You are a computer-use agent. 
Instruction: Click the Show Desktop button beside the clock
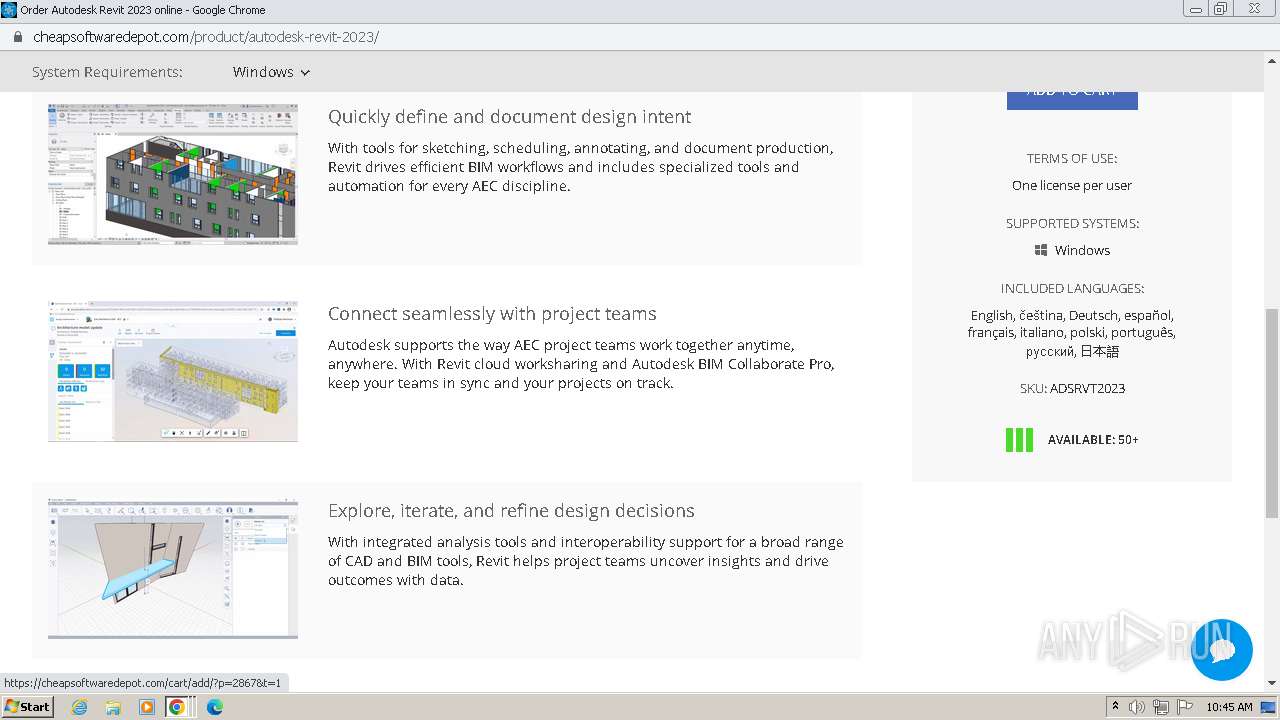coord(1269,707)
